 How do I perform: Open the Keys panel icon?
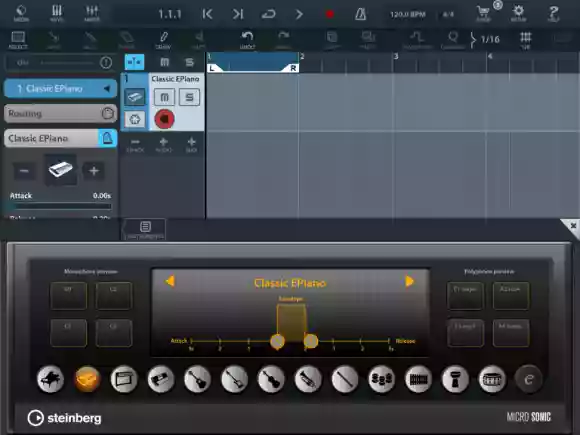pos(57,13)
